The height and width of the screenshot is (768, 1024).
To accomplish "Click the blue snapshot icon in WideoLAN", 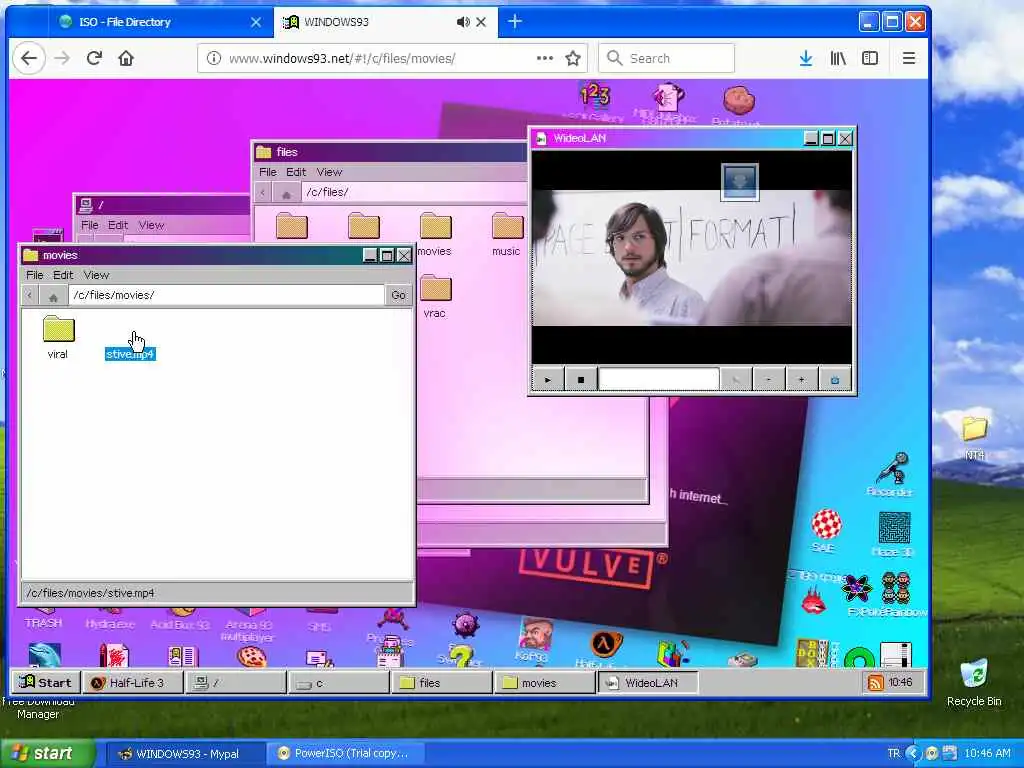I will tap(835, 379).
